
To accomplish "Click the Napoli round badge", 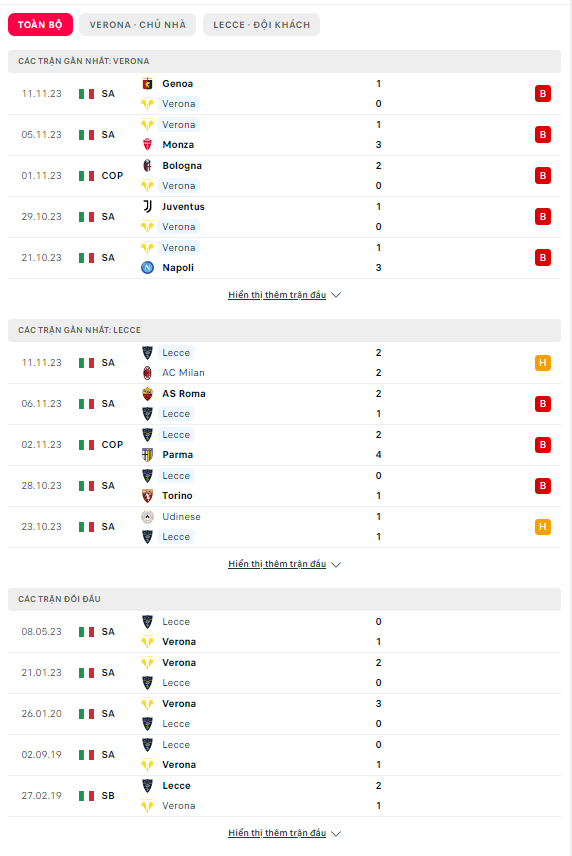I will click(147, 268).
